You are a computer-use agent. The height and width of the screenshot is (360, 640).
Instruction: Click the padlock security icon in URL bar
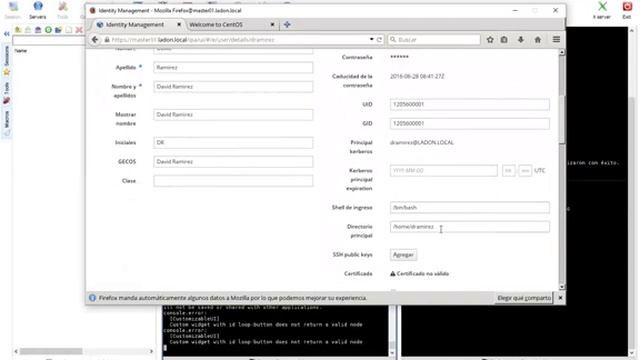point(107,40)
